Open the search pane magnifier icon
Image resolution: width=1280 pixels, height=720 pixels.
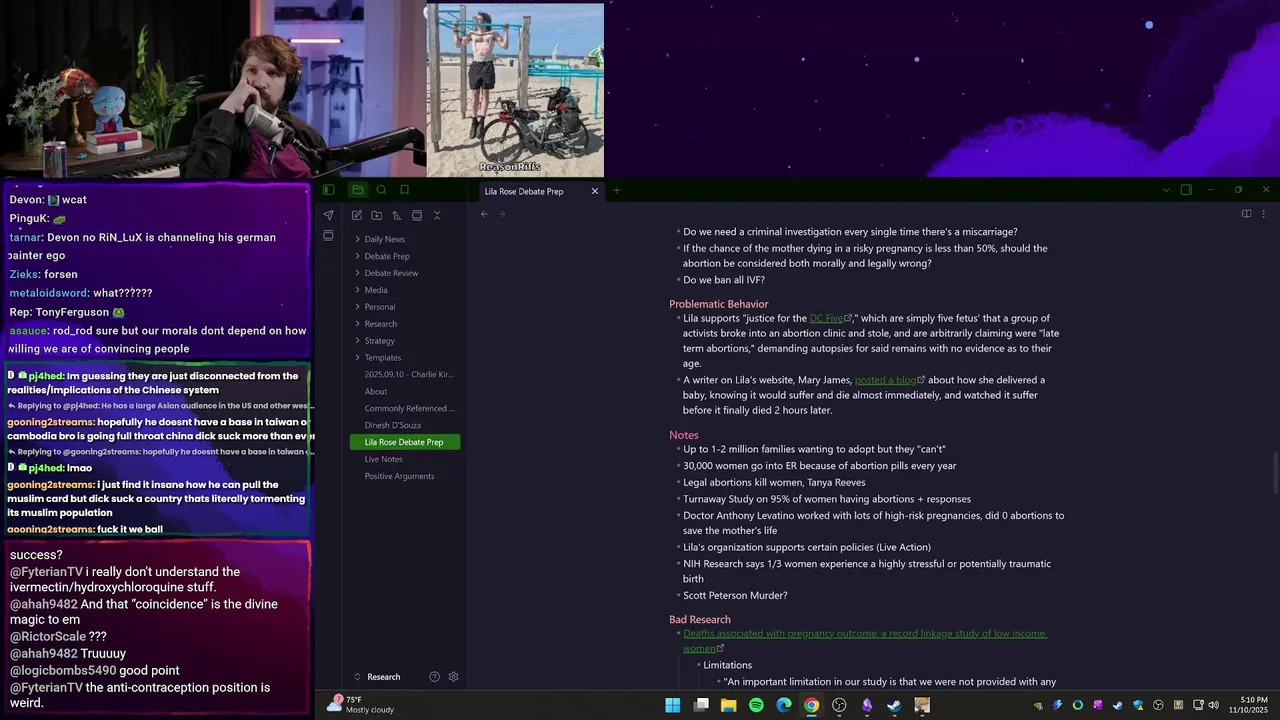[381, 190]
